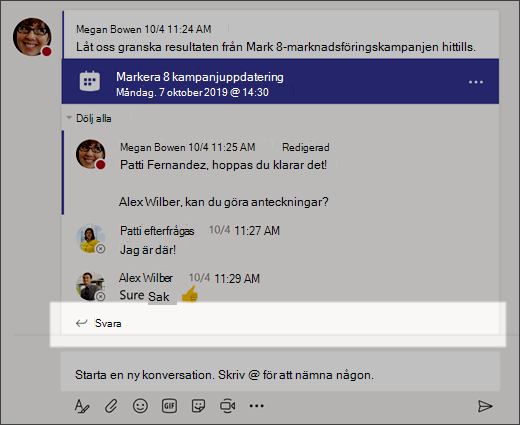Open the GIF picker
The width and height of the screenshot is (520, 425).
click(169, 406)
